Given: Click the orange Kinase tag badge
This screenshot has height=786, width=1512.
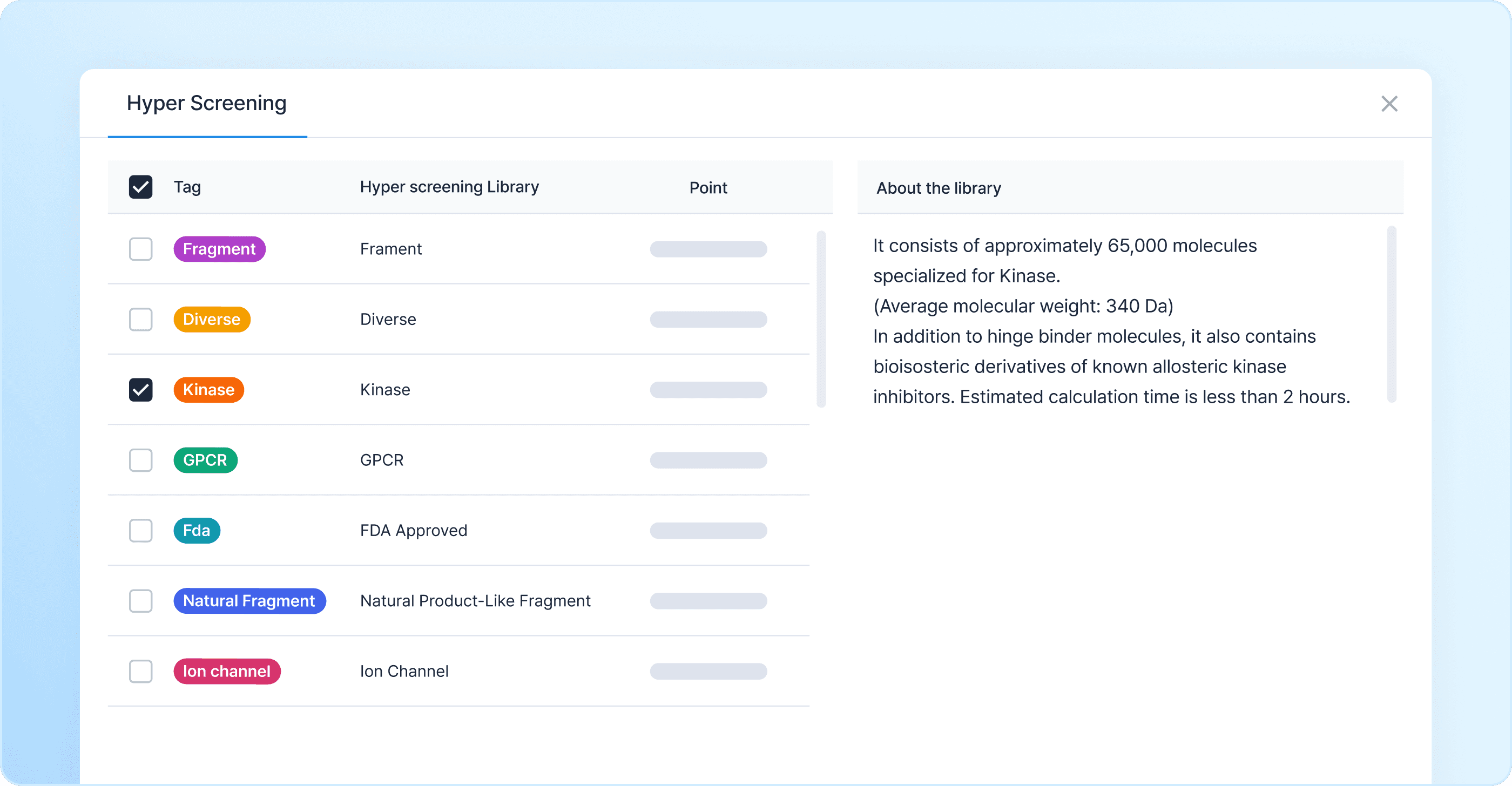Looking at the screenshot, I should point(208,390).
